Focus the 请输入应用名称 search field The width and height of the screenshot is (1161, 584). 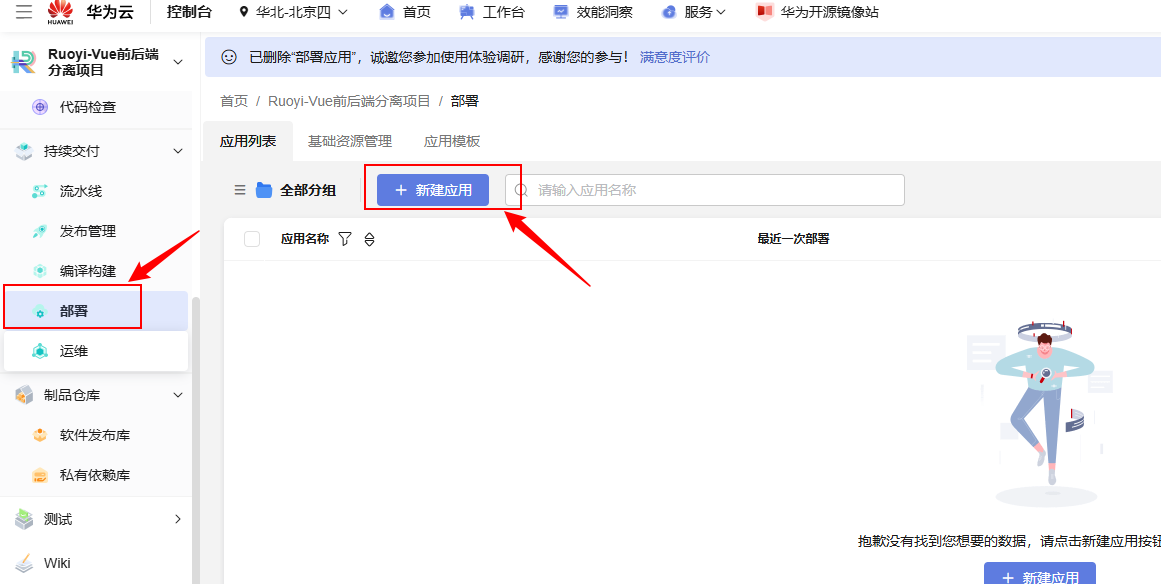tap(705, 190)
